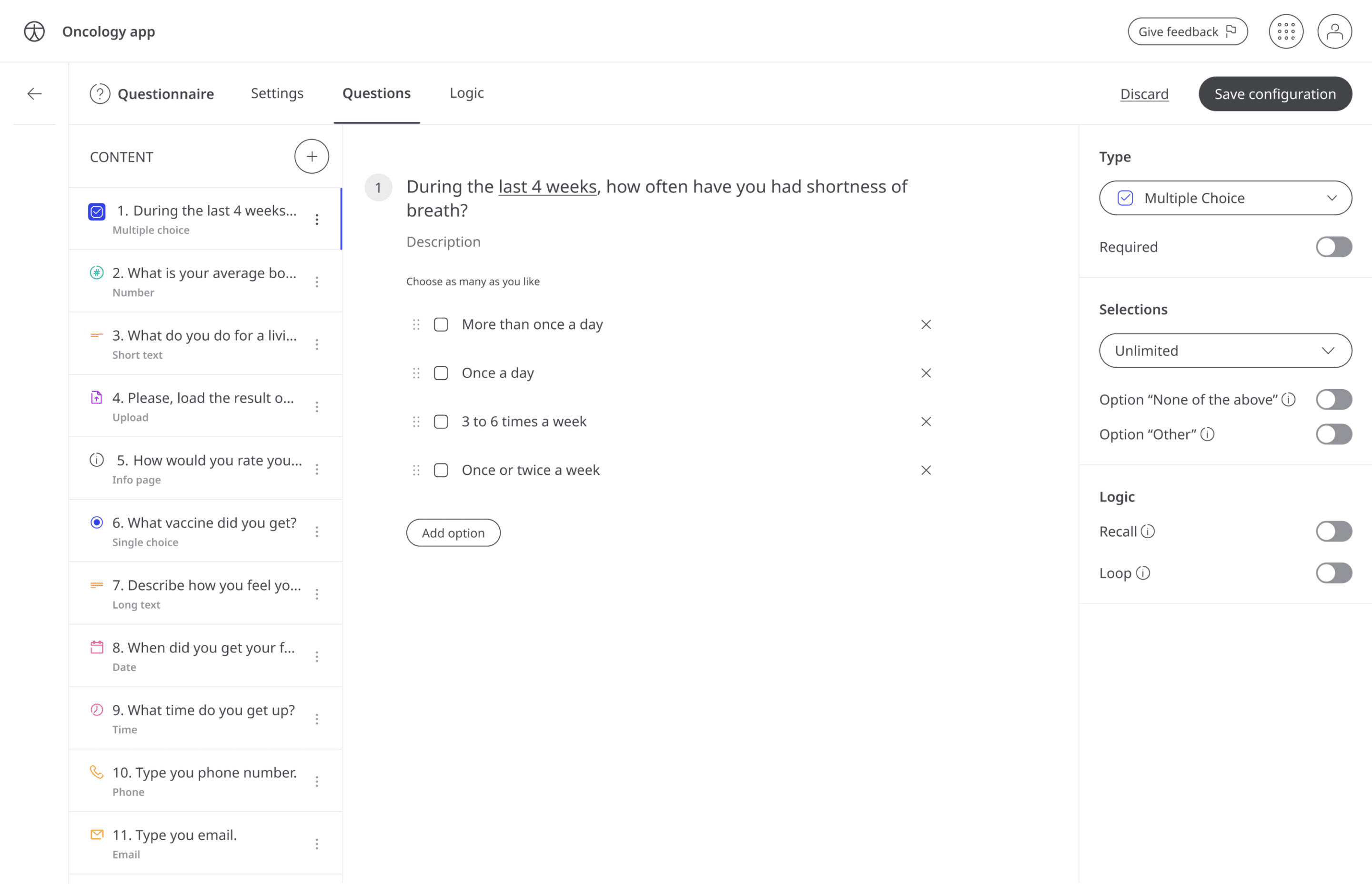
Task: Remove the 'Once a day' option
Action: tap(925, 373)
